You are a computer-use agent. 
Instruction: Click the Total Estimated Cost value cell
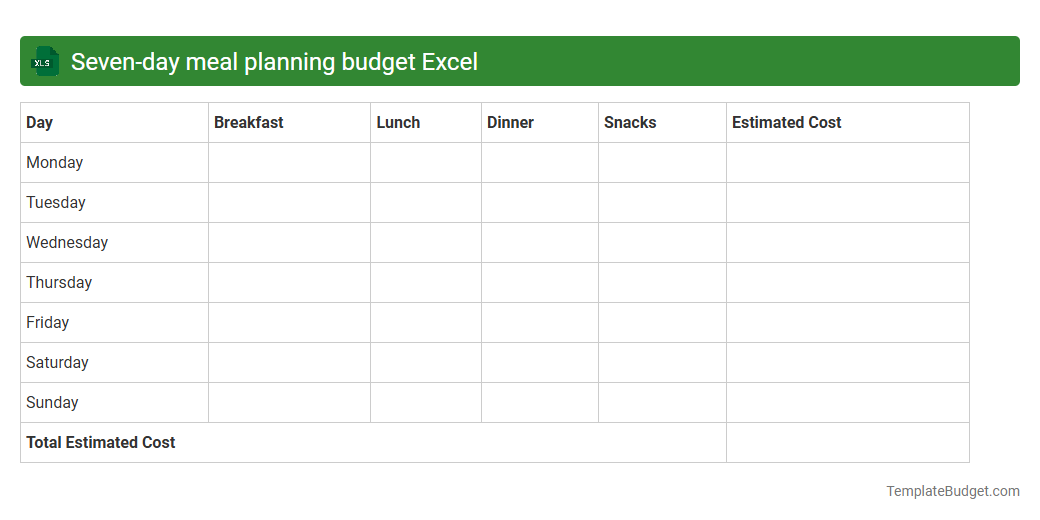coord(848,442)
